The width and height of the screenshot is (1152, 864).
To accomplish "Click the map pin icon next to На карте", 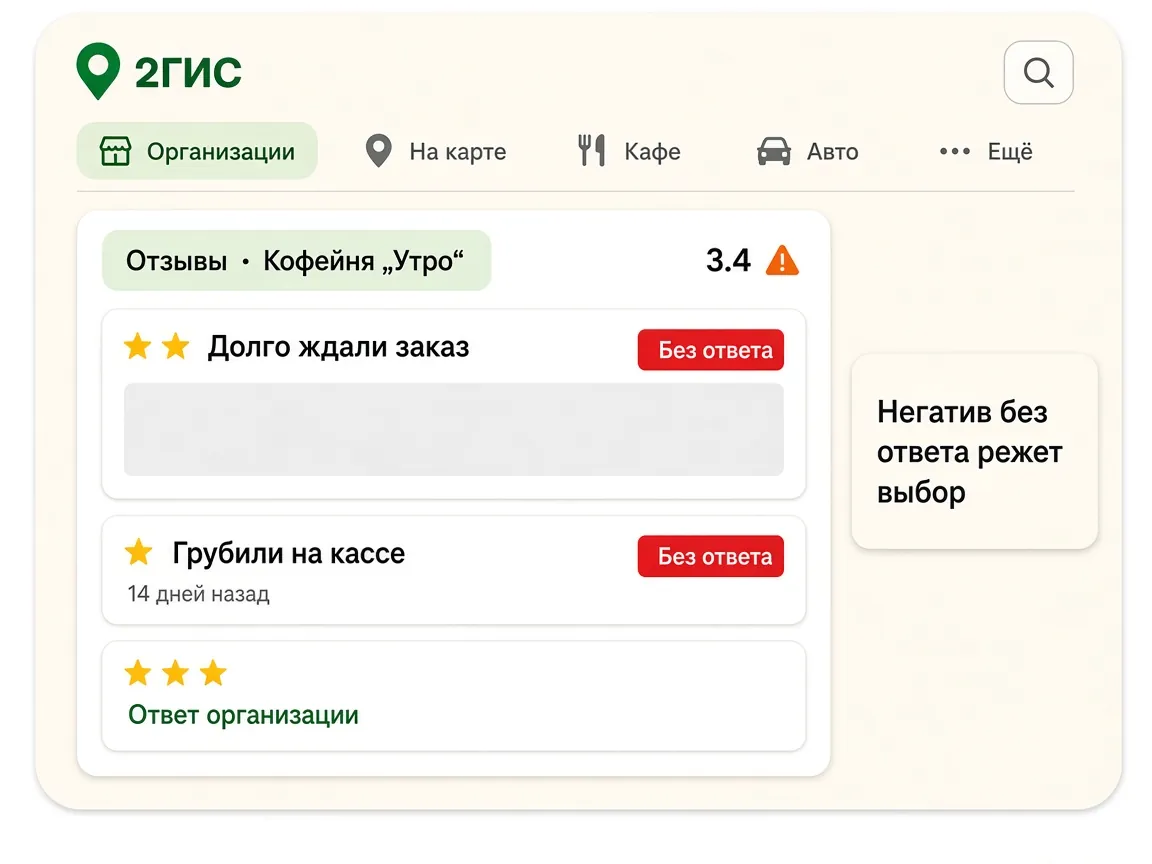I will pyautogui.click(x=378, y=151).
